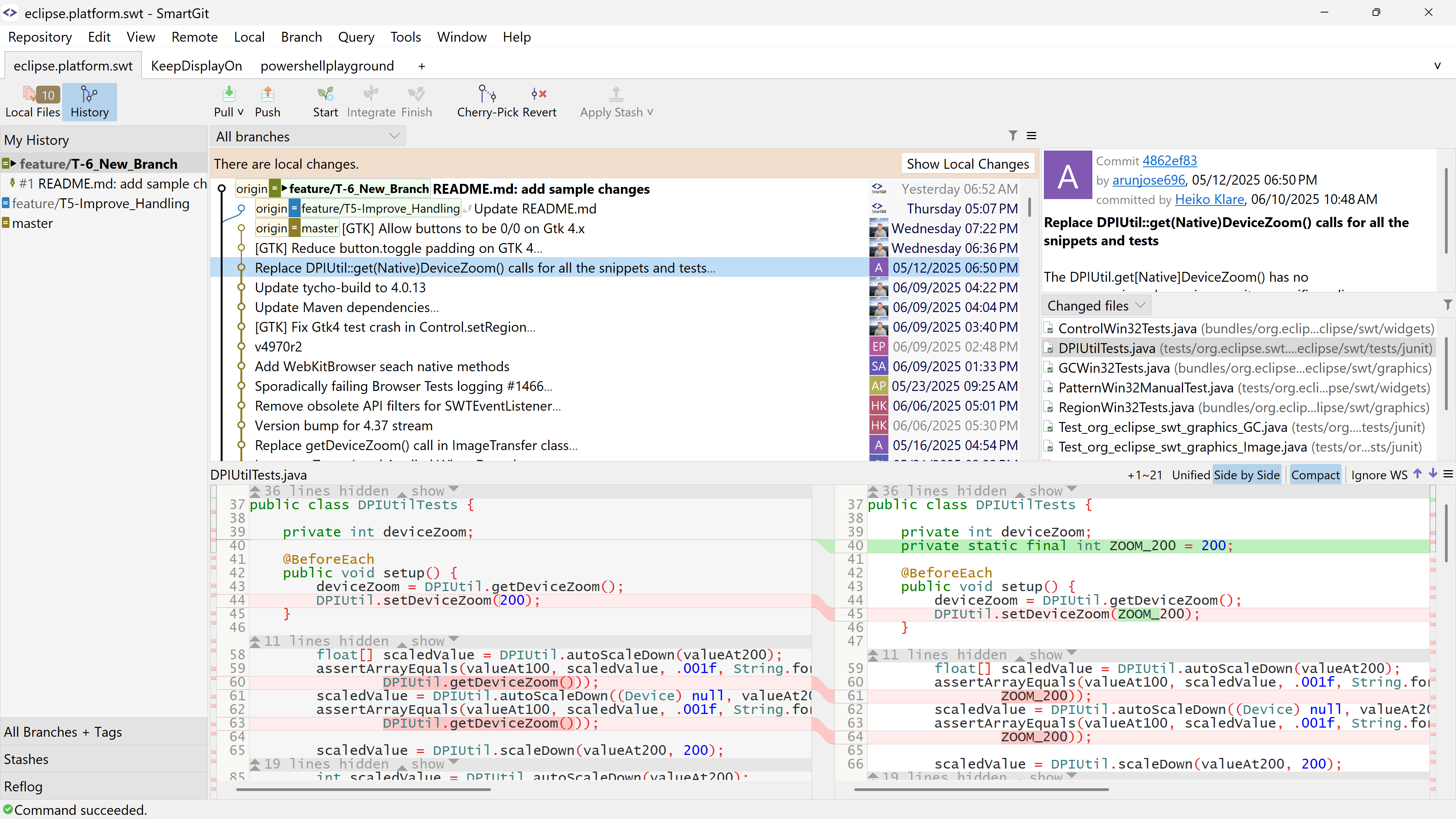This screenshot has width=1456, height=819.
Task: Click the EP avatar for v4970r2 commit
Action: [879, 347]
